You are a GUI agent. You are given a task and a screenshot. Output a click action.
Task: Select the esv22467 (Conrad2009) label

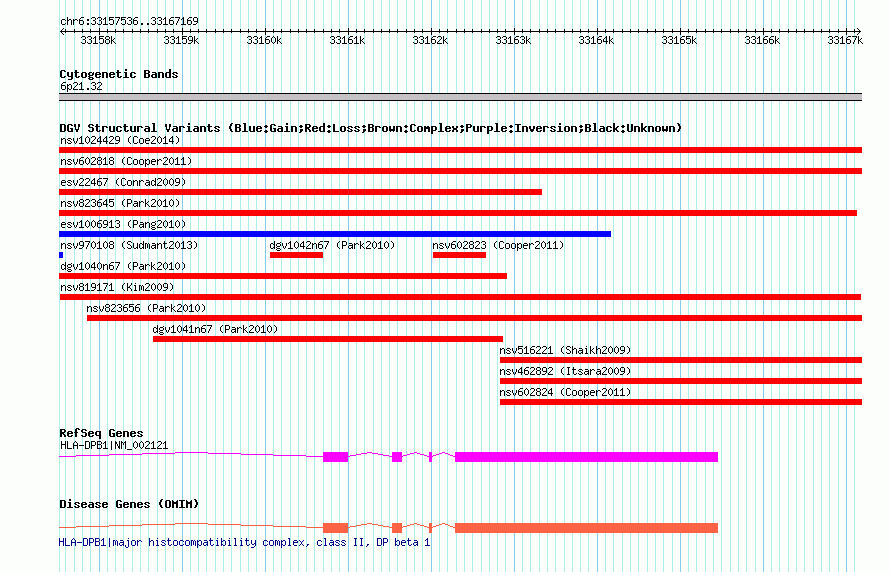(x=123, y=182)
